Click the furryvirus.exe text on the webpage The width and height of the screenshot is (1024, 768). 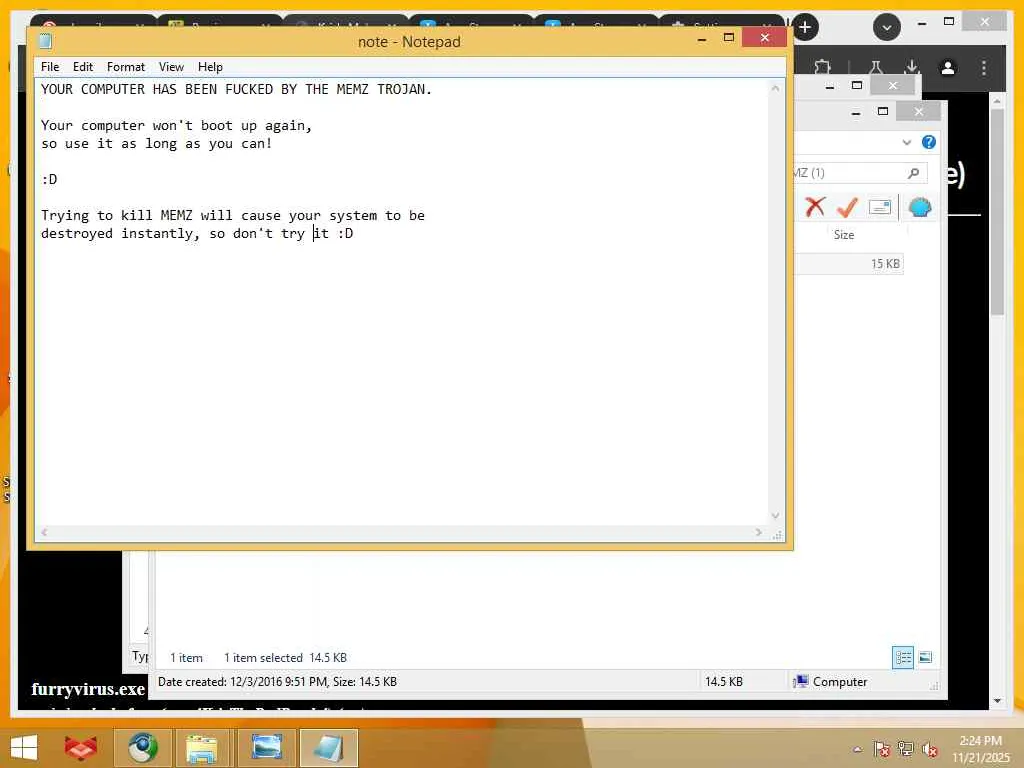88,689
